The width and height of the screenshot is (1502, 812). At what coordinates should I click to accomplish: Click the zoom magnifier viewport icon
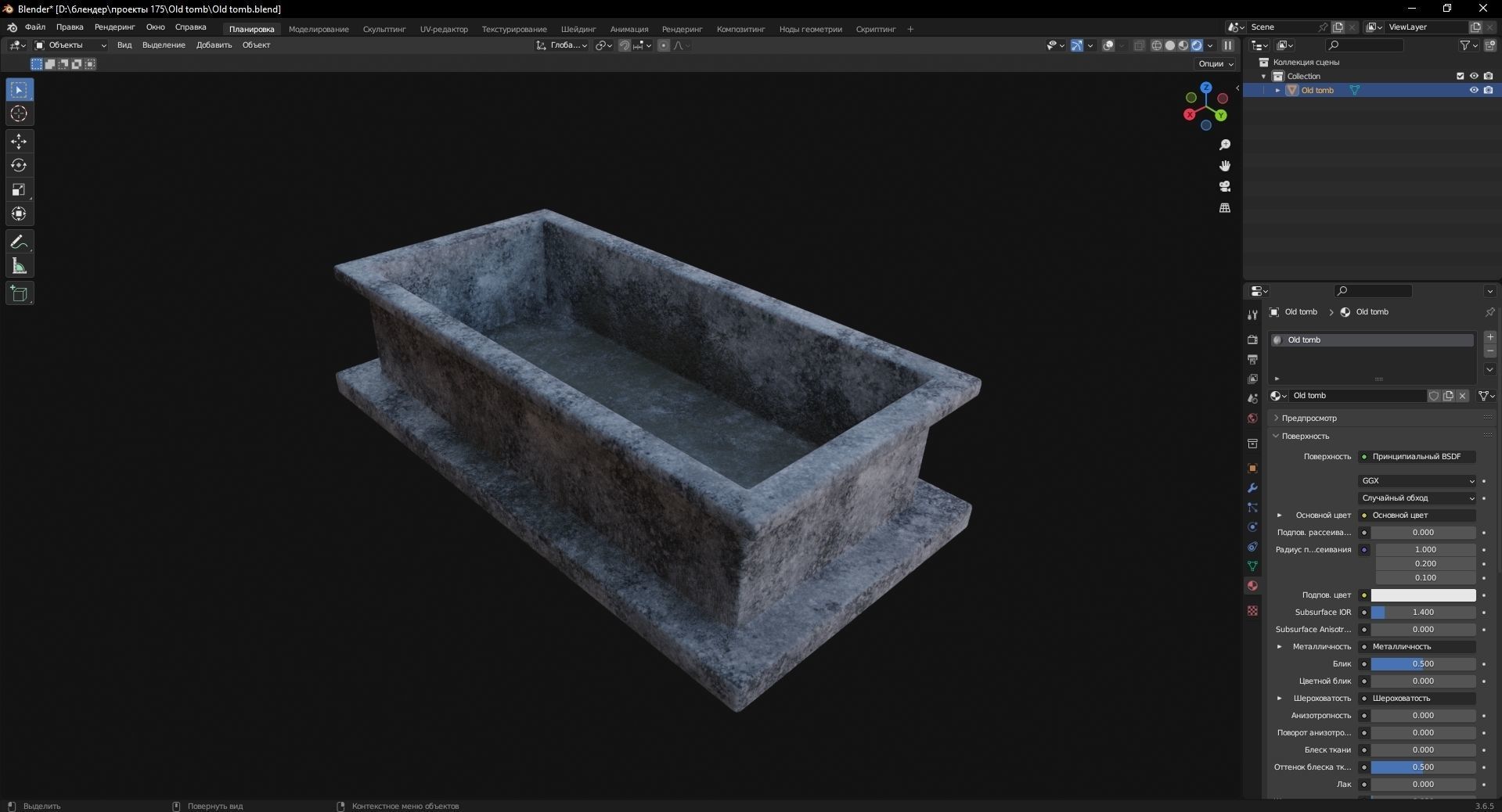[1225, 145]
